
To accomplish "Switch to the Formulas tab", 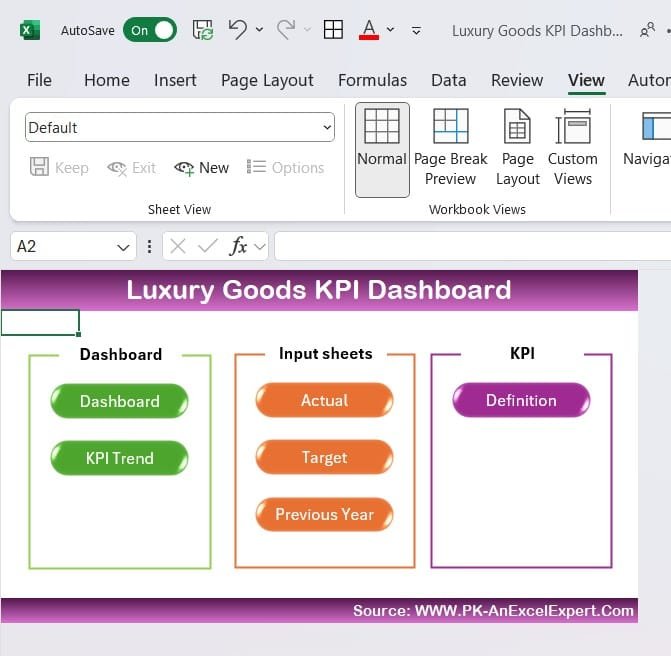I will pos(372,80).
